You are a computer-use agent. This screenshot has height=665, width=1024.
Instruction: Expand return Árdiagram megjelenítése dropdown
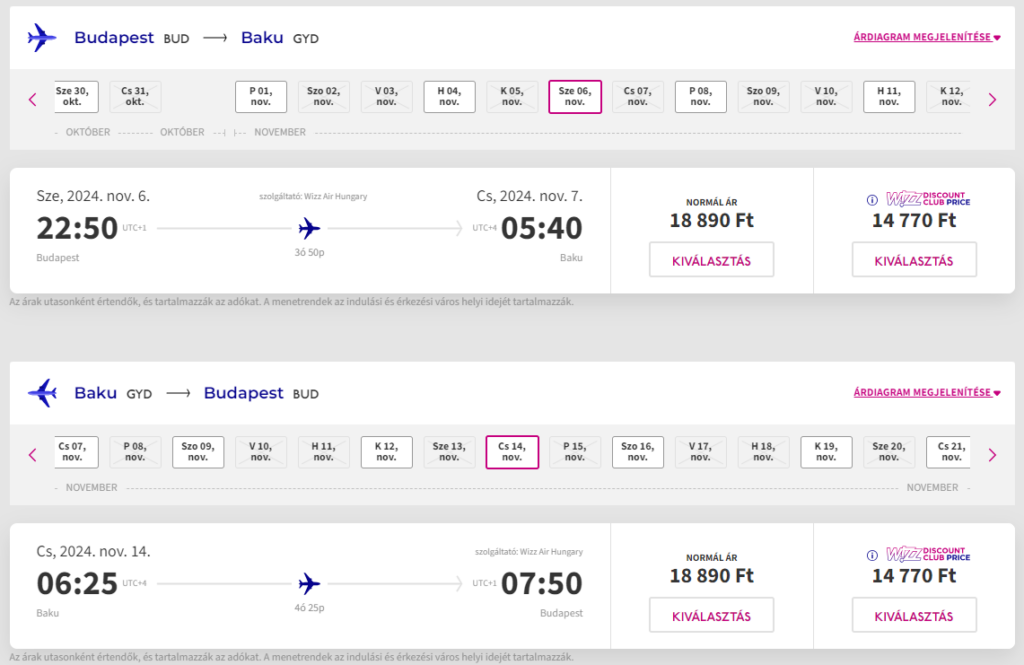click(x=927, y=393)
